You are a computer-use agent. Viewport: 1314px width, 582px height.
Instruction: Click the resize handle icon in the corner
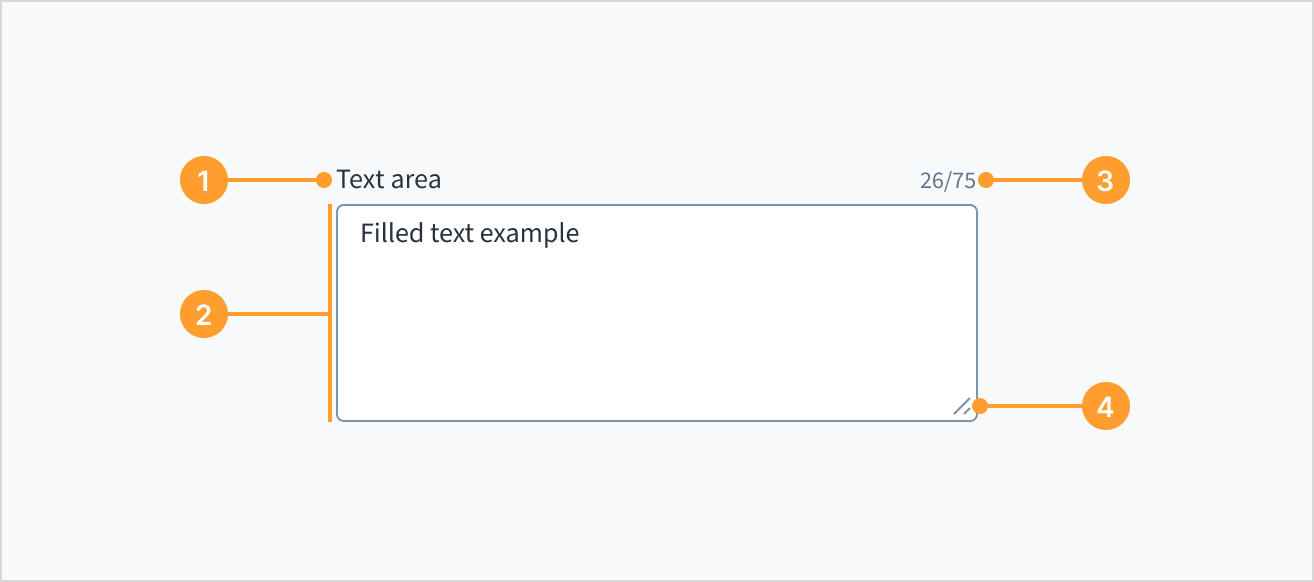[963, 406]
